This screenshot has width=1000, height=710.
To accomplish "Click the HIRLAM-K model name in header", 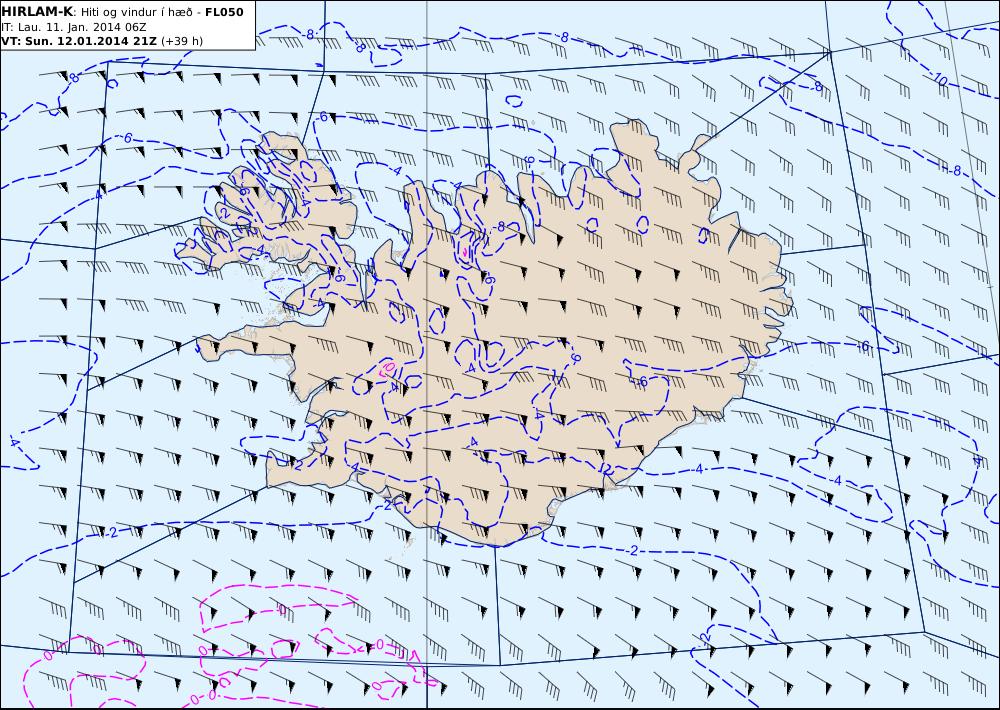I will 38,12.
